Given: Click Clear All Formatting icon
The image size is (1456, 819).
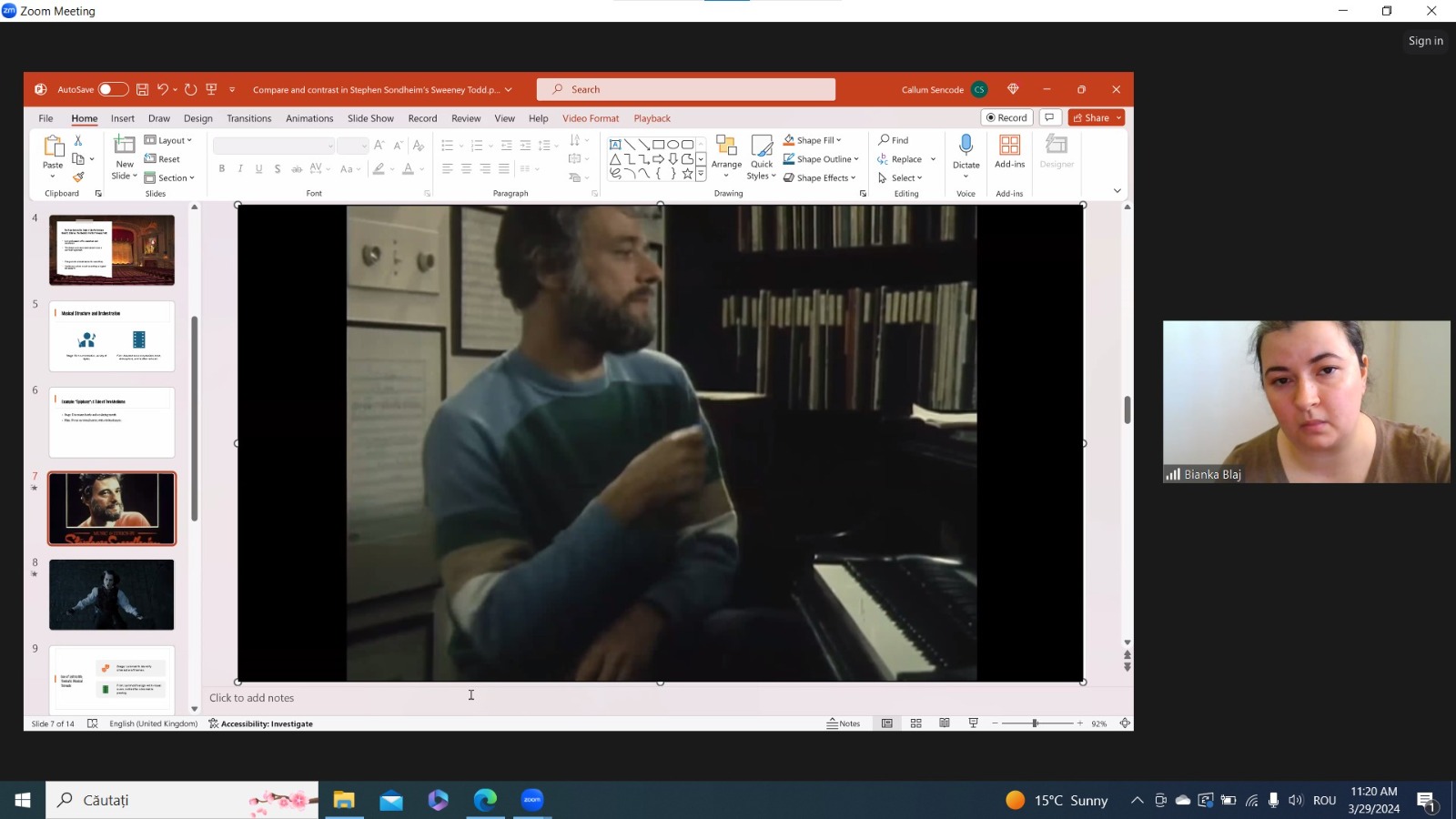Looking at the screenshot, I should [418, 145].
